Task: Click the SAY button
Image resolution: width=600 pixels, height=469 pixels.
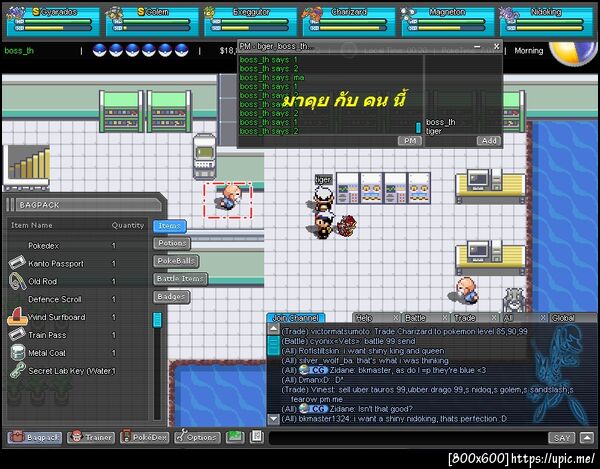Action: [562, 438]
